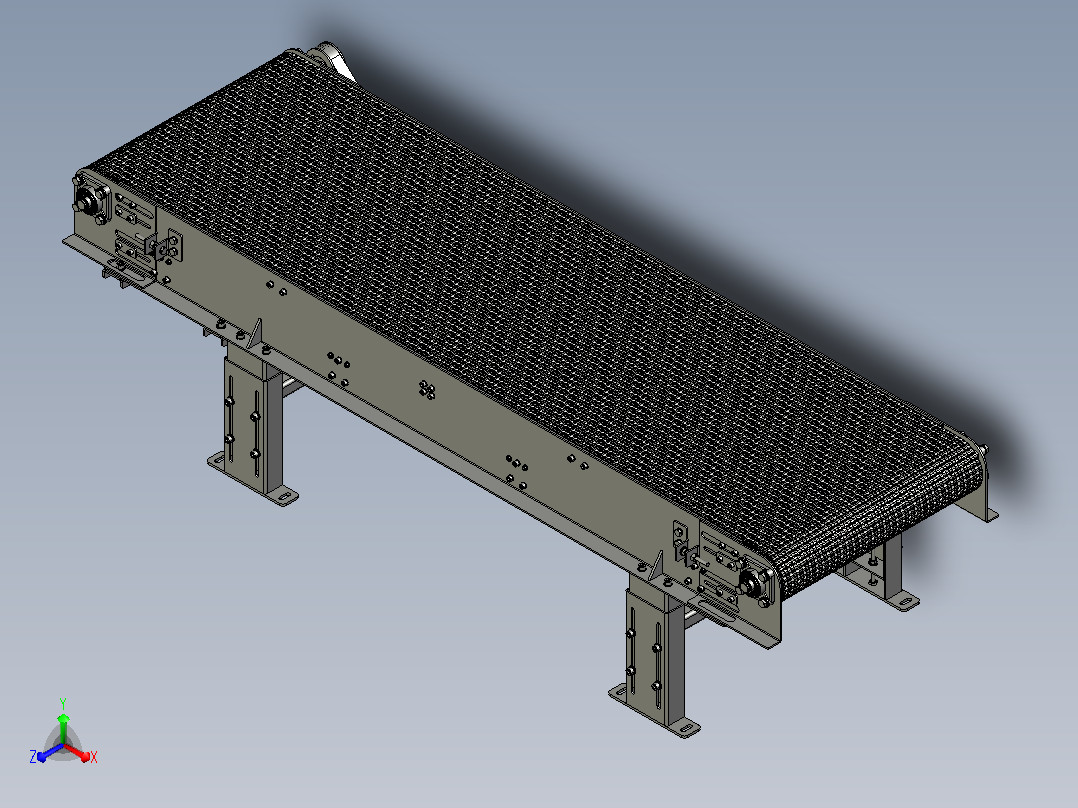Pick the center bolt cluster on side panel
This screenshot has height=808, width=1078.
tap(427, 391)
